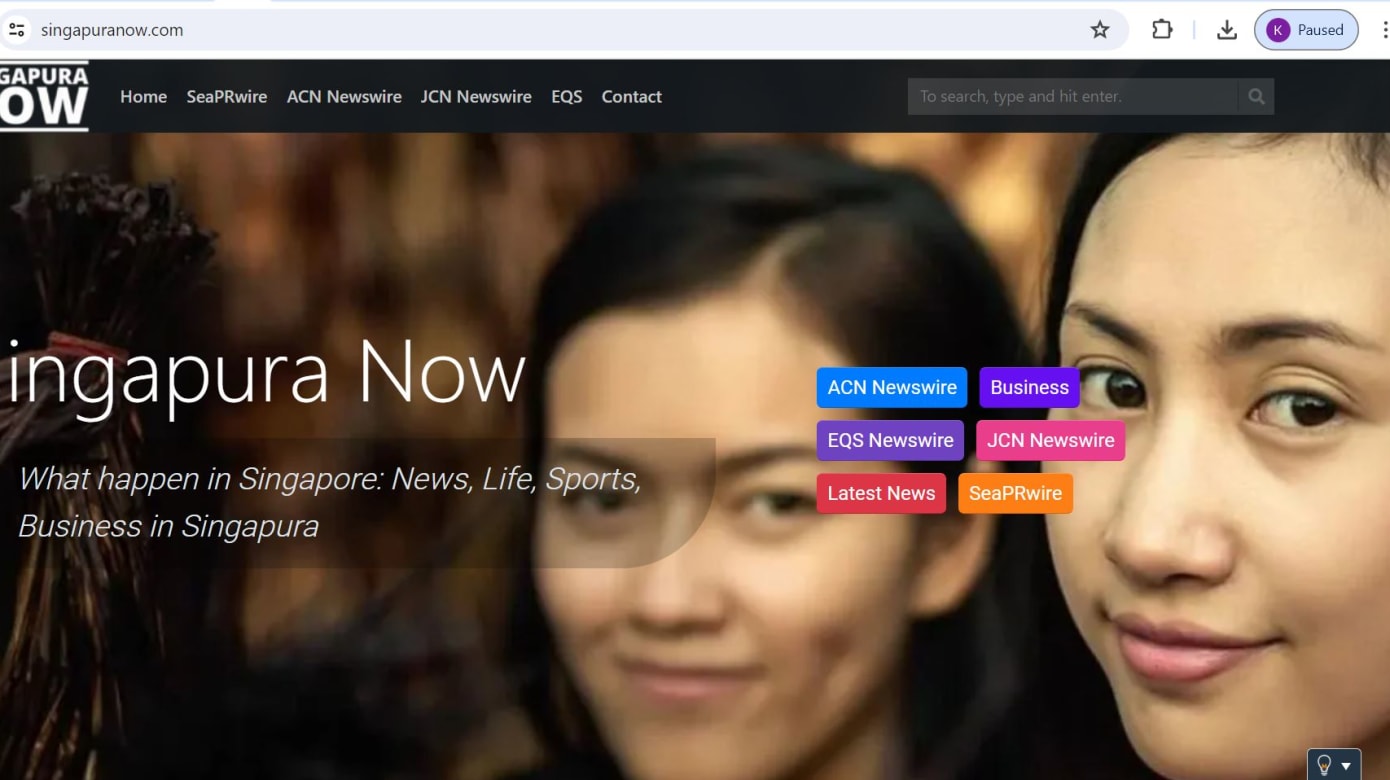Click the Singapura Now hero heading
The width and height of the screenshot is (1390, 780).
click(264, 375)
